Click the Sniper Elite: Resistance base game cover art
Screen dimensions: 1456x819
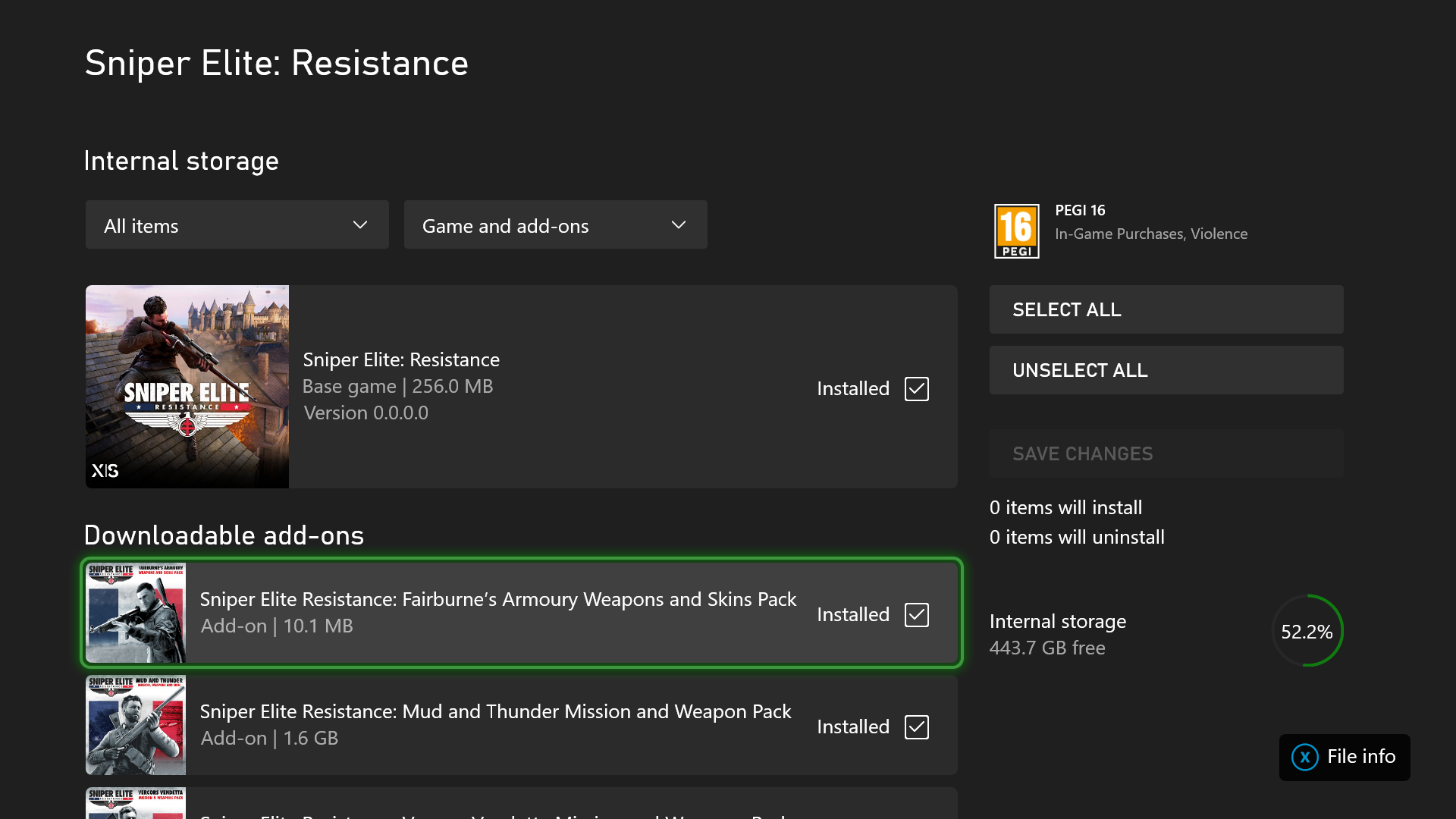click(187, 387)
